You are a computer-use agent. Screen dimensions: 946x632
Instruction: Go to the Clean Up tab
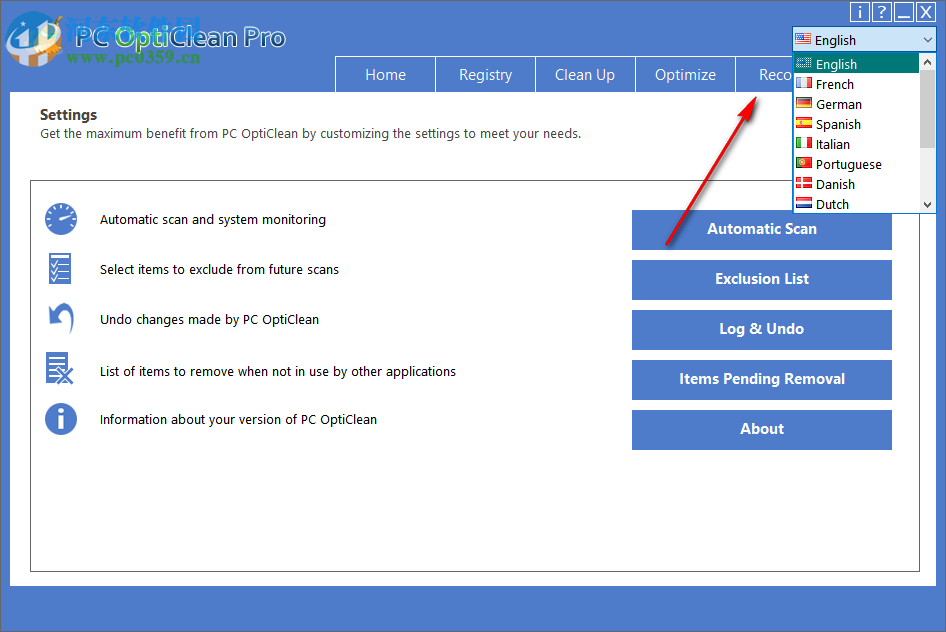click(x=585, y=74)
